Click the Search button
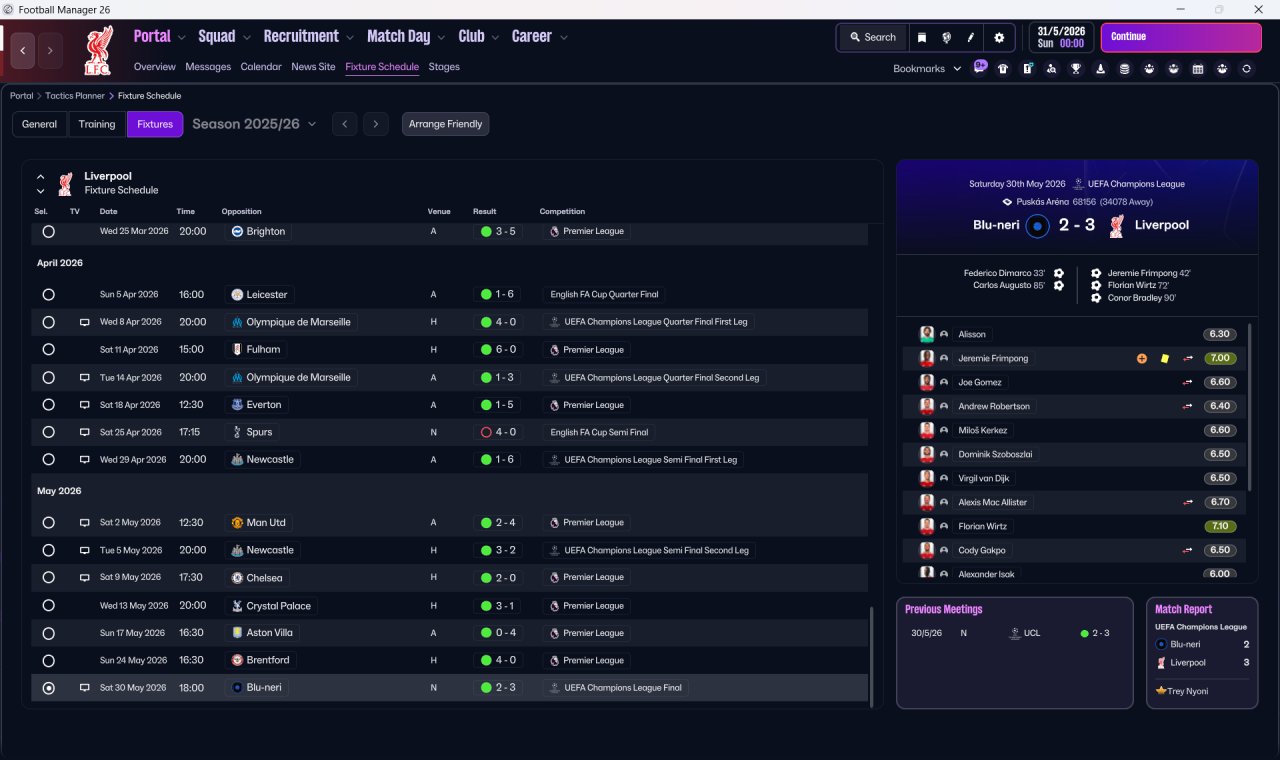The height and width of the screenshot is (760, 1280). (873, 37)
